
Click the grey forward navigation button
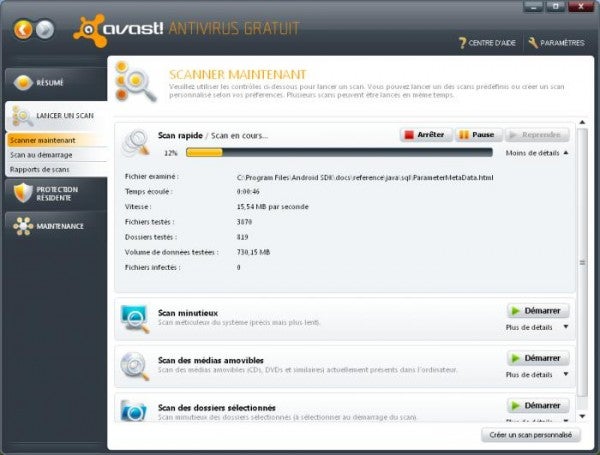pos(45,29)
